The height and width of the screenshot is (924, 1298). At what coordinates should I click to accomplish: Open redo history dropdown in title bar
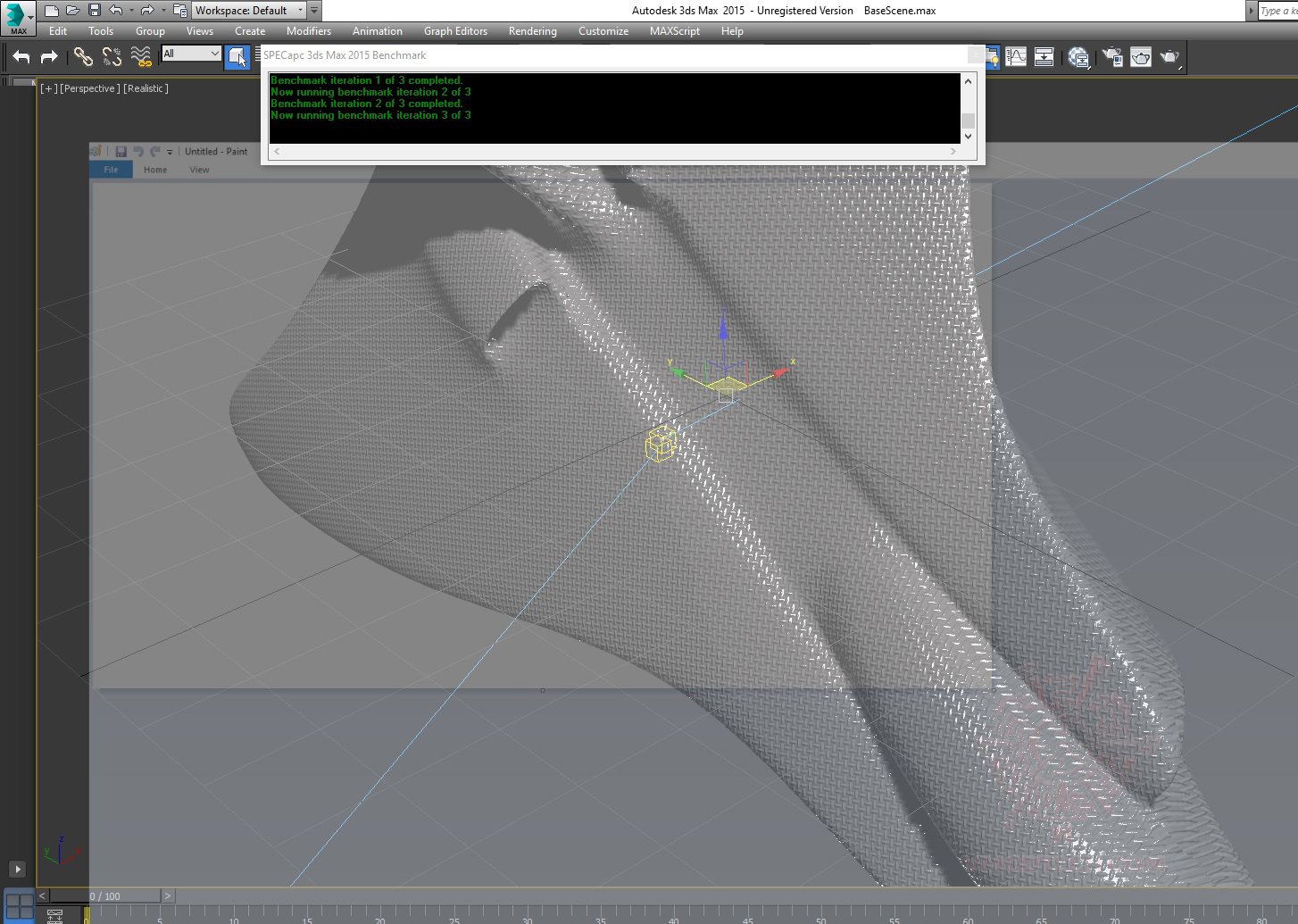click(x=162, y=11)
